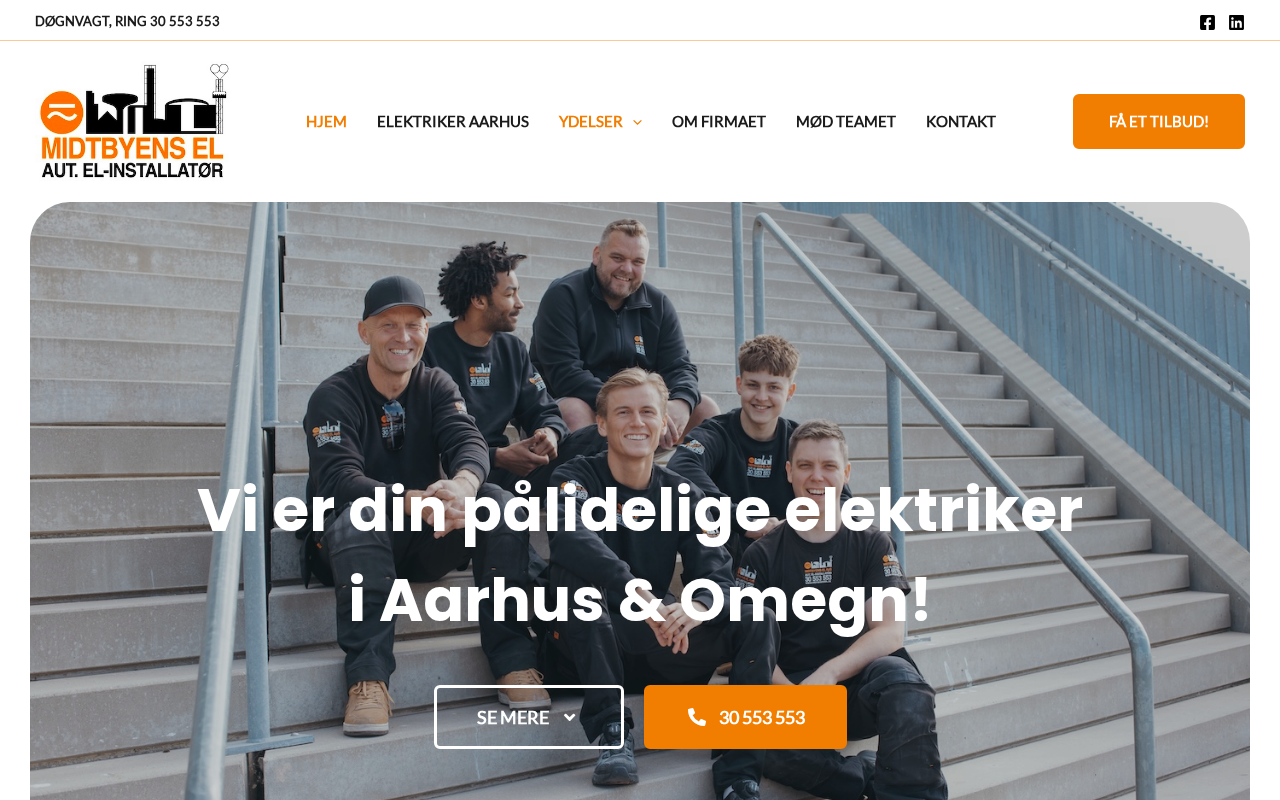This screenshot has height=800, width=1280.
Task: Click the FÅ ET TILBUD! button
Action: tap(1159, 121)
